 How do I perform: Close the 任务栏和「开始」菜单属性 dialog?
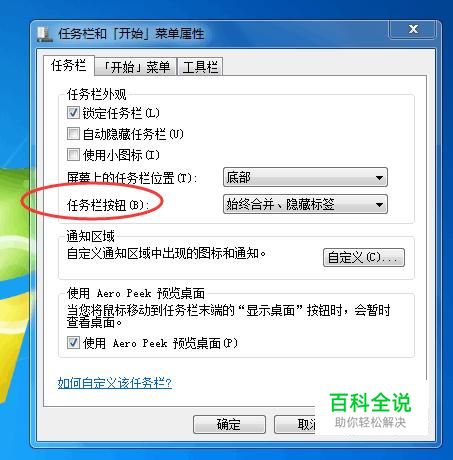point(413,29)
